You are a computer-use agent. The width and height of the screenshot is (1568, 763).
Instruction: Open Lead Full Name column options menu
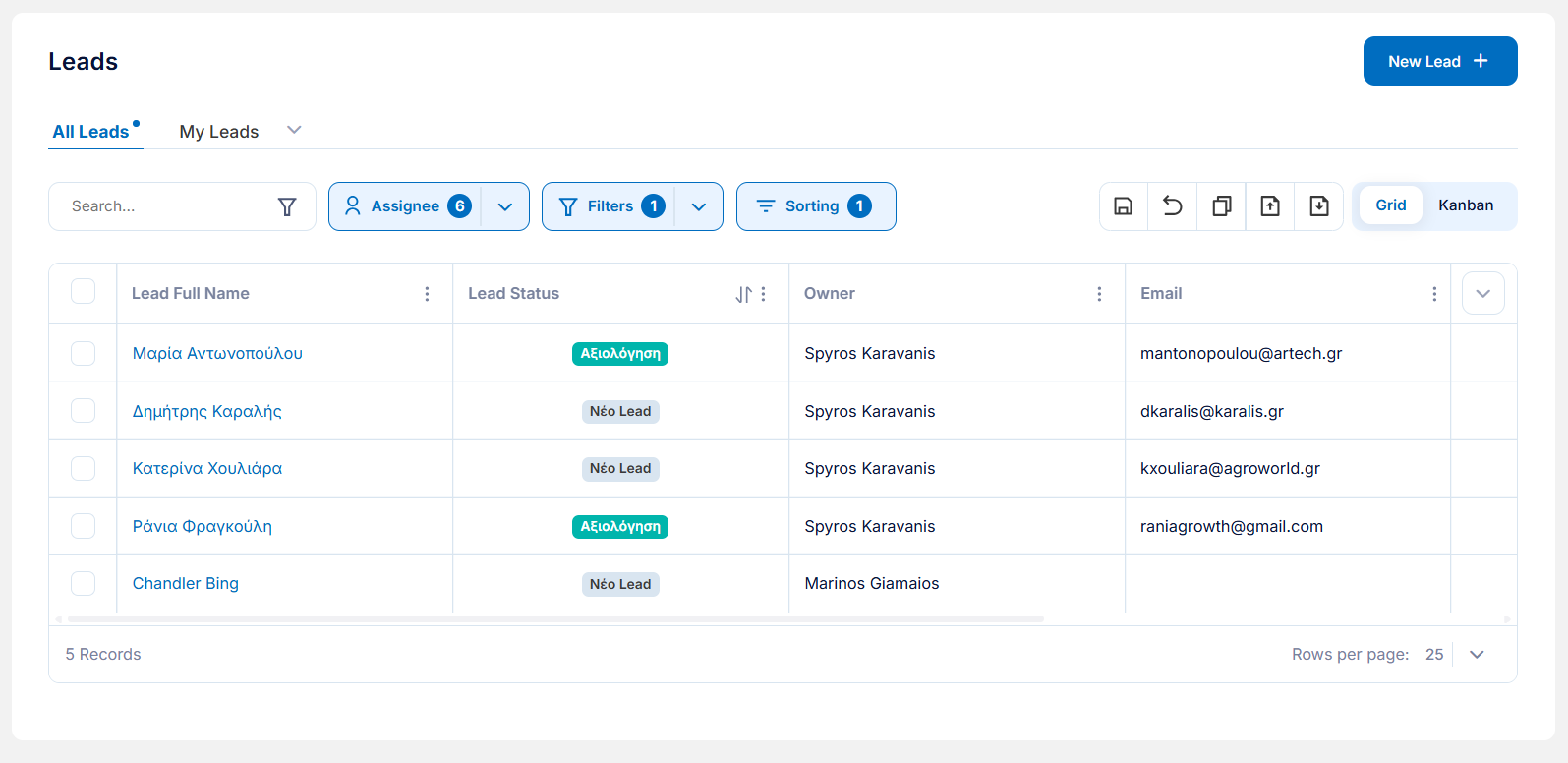point(427,294)
